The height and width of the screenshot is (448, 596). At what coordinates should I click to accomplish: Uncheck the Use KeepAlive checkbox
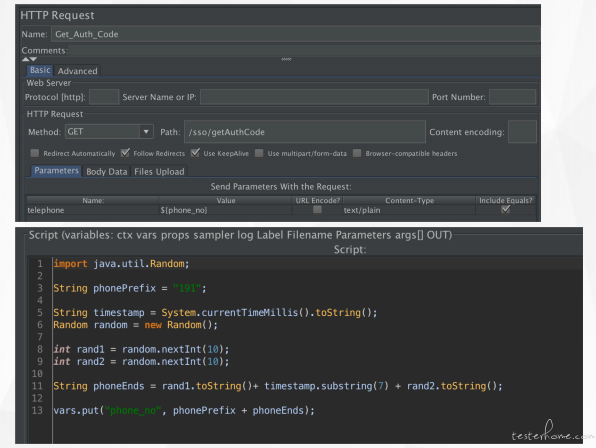pos(195,153)
